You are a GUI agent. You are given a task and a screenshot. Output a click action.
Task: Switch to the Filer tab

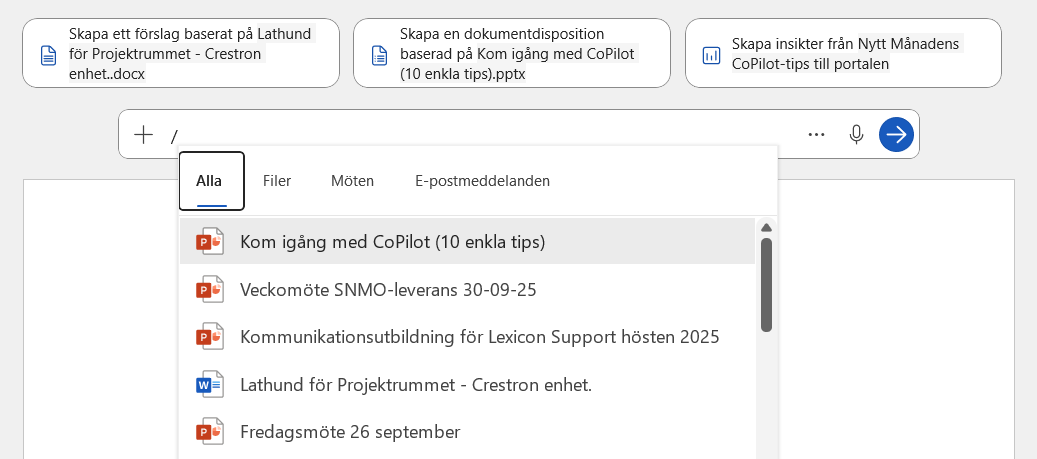[277, 181]
